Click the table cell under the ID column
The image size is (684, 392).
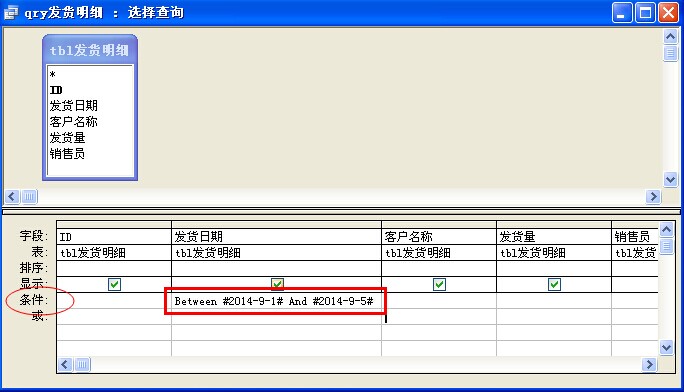(x=114, y=253)
